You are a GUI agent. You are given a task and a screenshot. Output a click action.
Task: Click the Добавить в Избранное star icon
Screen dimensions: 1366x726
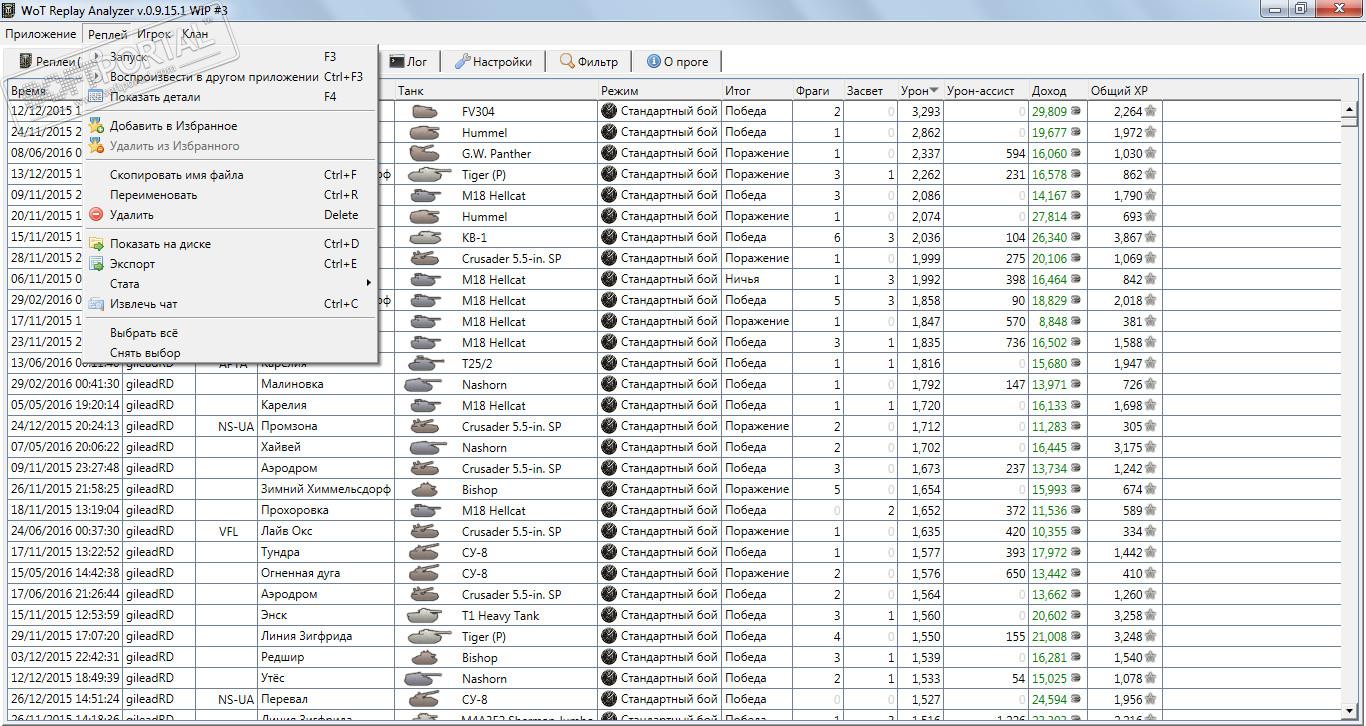[x=96, y=126]
